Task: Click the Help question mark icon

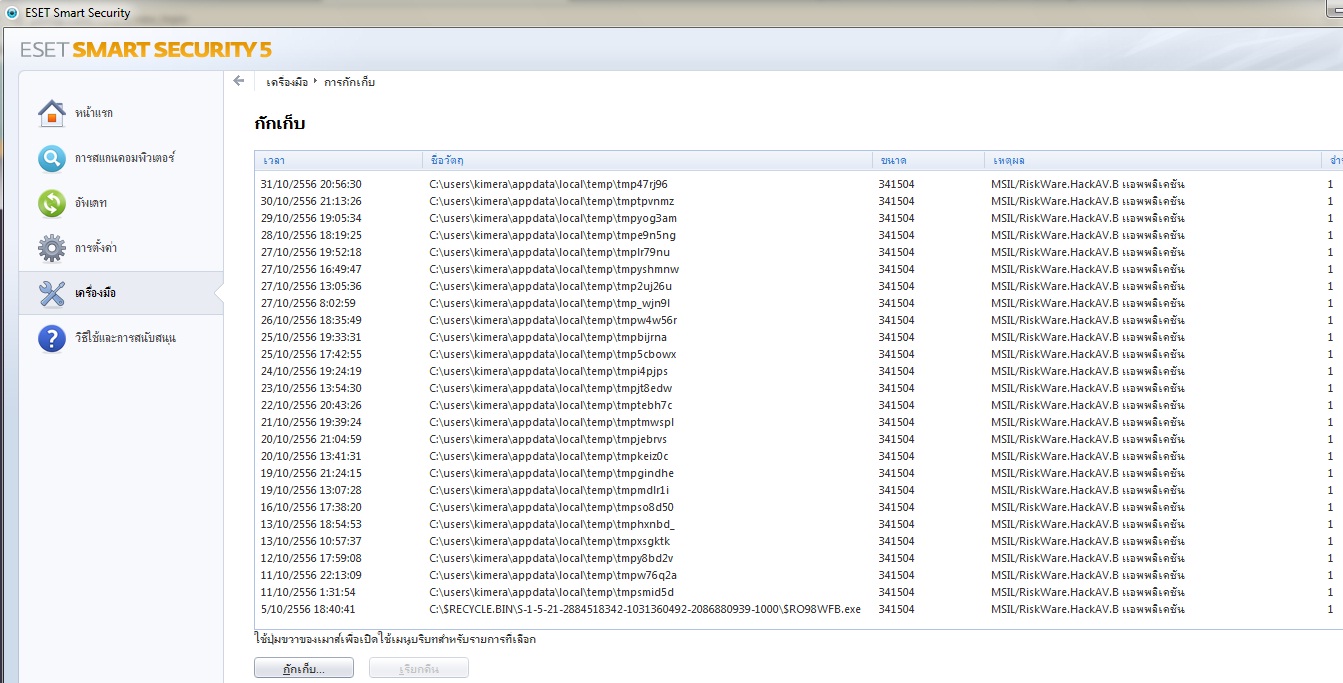Action: tap(52, 338)
